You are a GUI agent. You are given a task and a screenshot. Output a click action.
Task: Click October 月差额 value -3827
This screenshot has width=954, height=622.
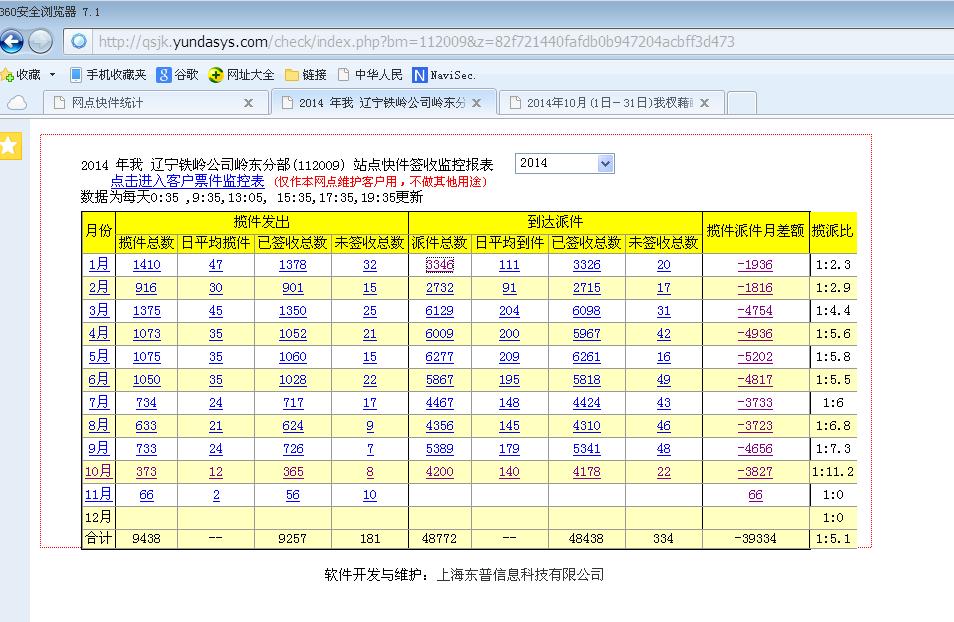pyautogui.click(x=755, y=472)
